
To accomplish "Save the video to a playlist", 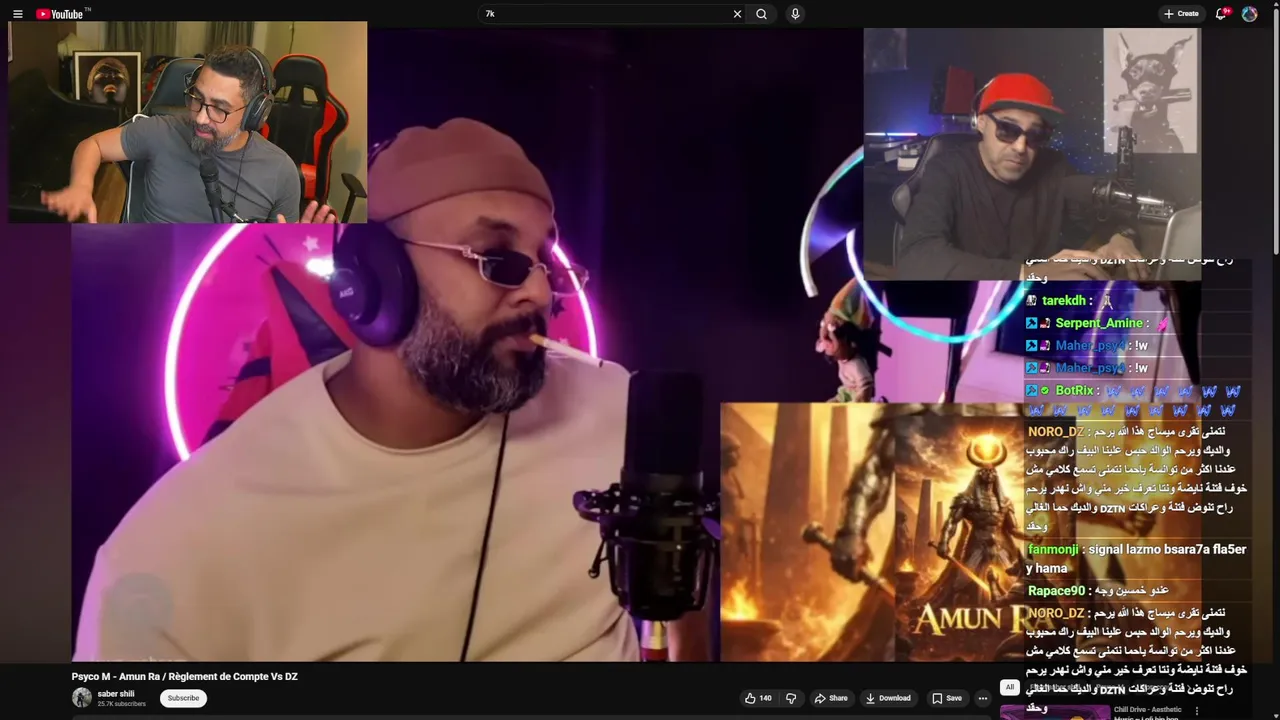I will pyautogui.click(x=946, y=698).
